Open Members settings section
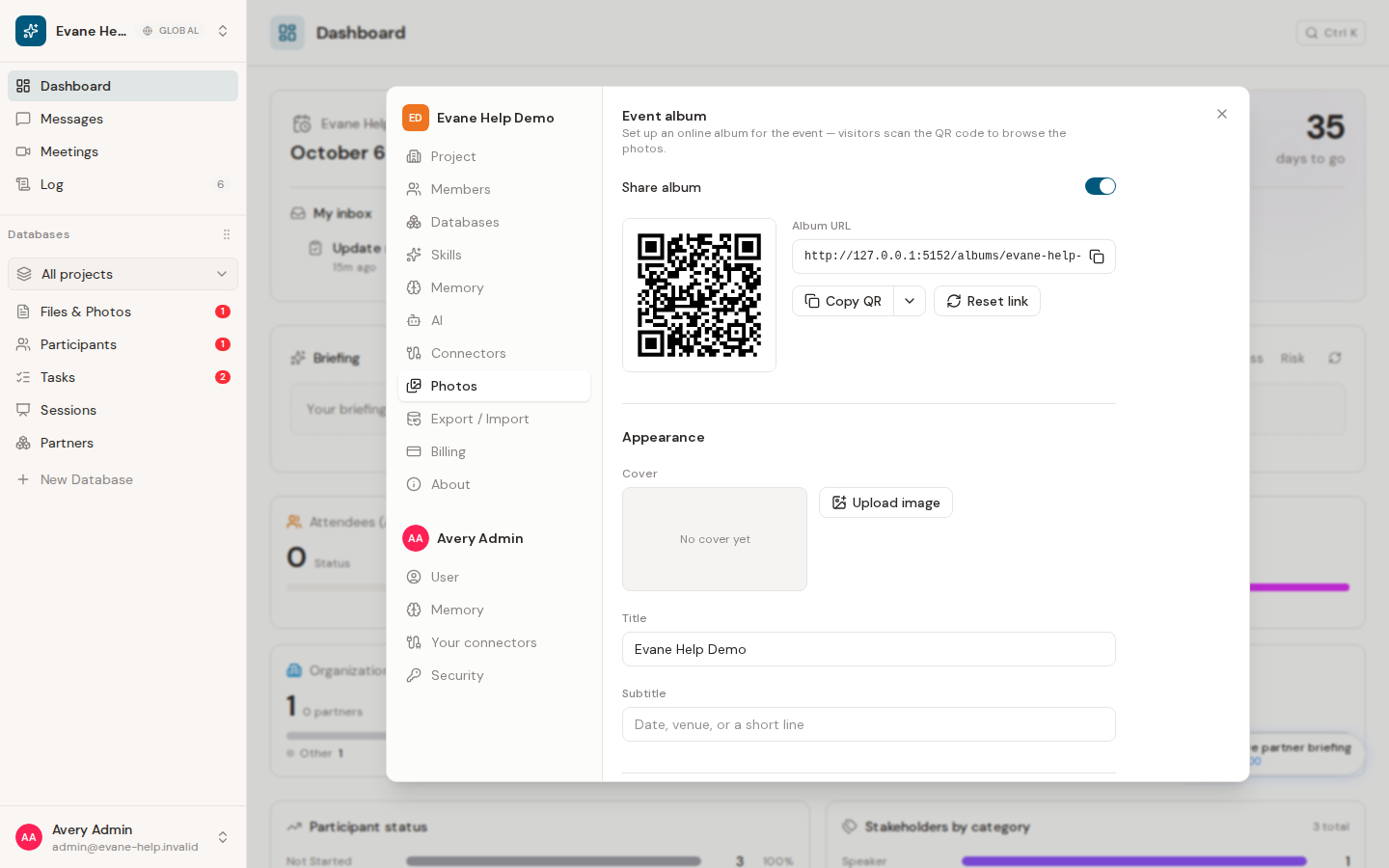This screenshot has height=868, width=1389. pyautogui.click(x=494, y=189)
